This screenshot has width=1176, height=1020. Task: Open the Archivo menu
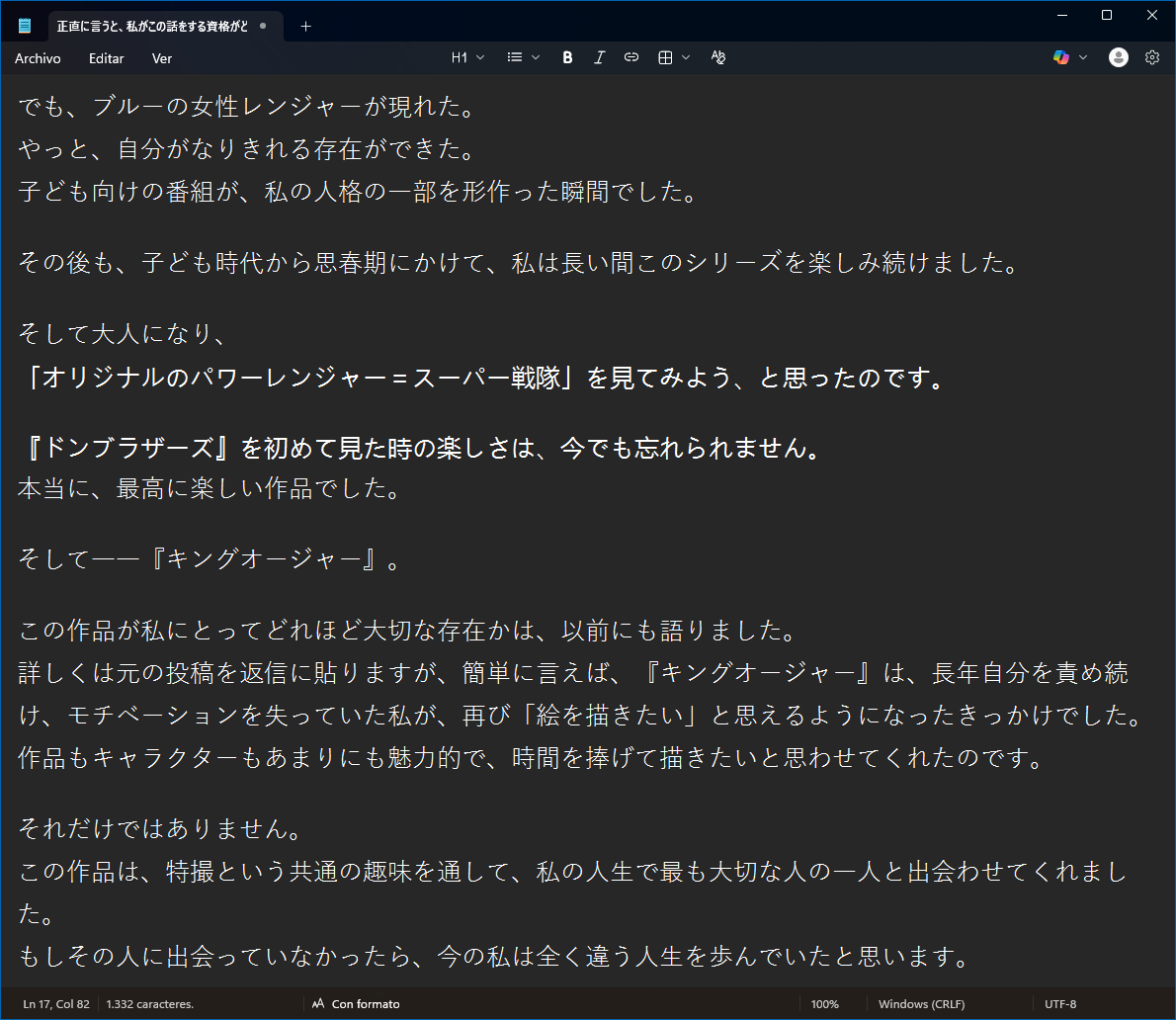point(38,57)
